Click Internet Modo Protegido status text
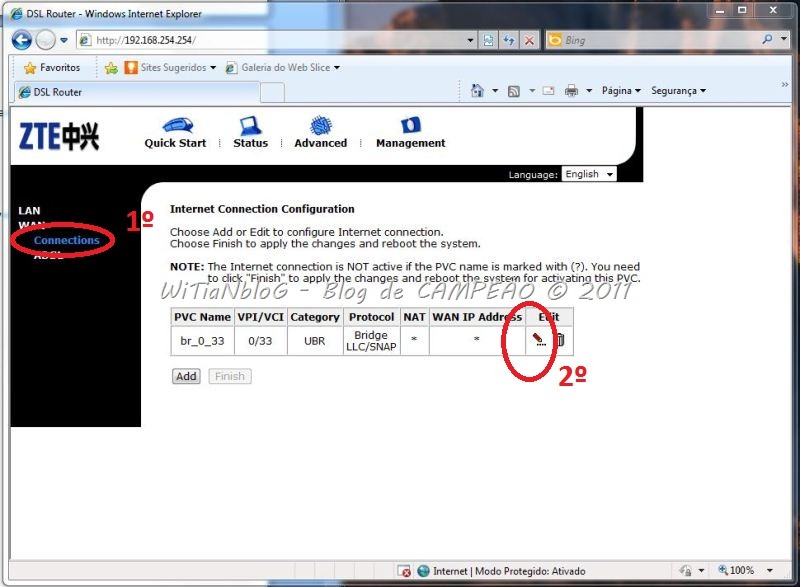Viewport: 800px width, 587px height. 509,571
